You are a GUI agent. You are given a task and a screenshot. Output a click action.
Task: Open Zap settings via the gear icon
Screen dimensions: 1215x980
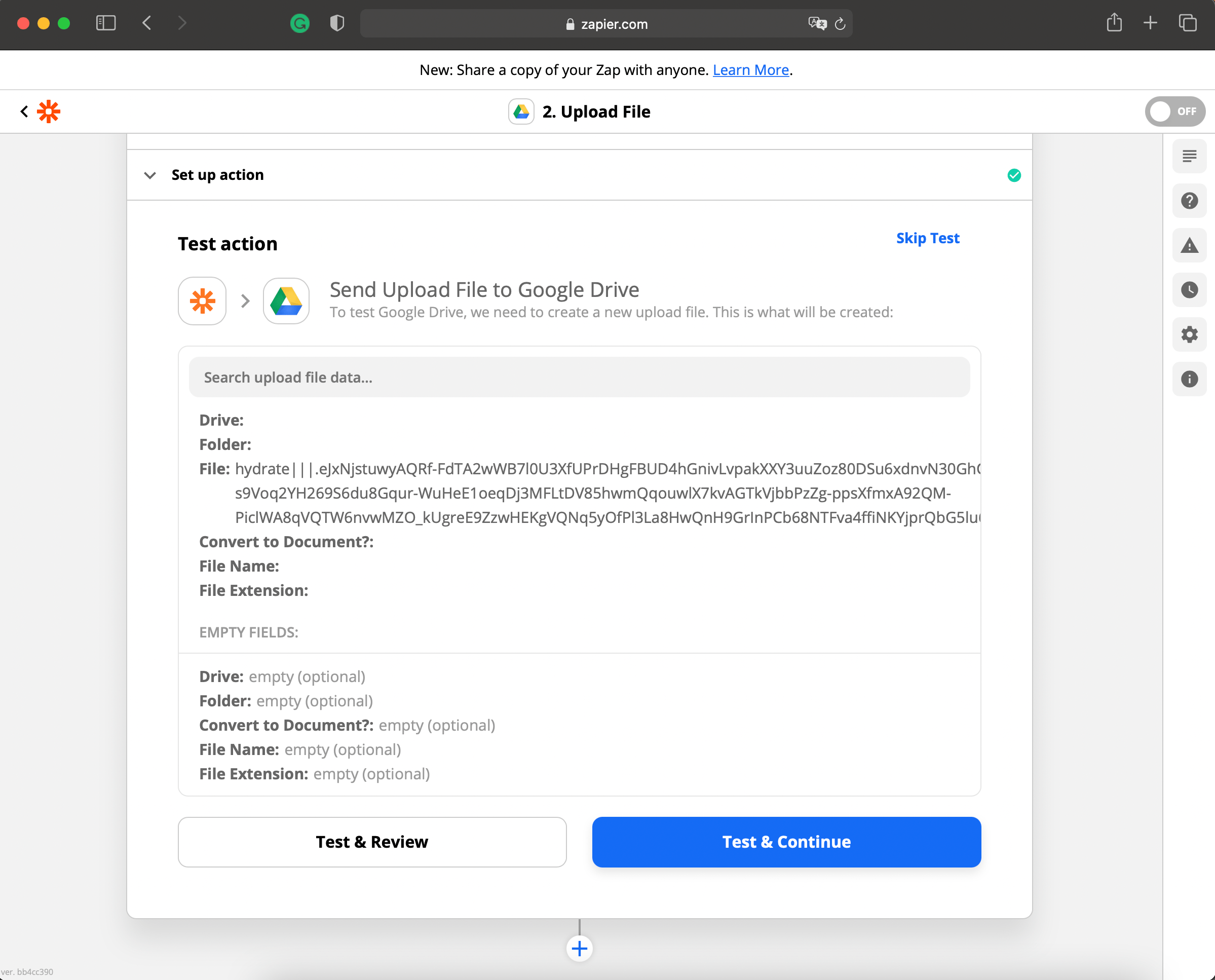(x=1190, y=334)
